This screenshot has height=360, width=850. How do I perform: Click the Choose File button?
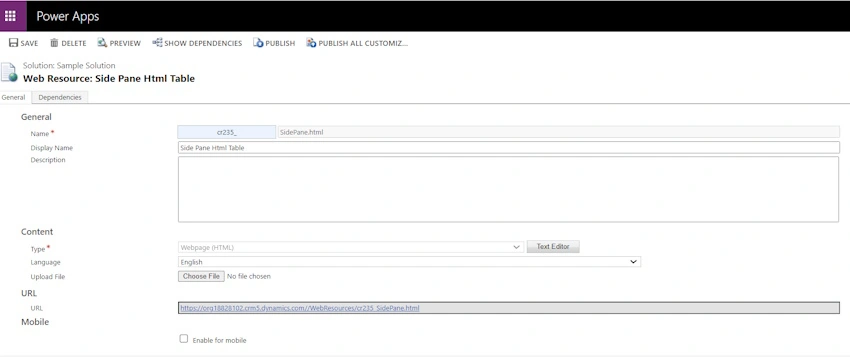tap(201, 277)
